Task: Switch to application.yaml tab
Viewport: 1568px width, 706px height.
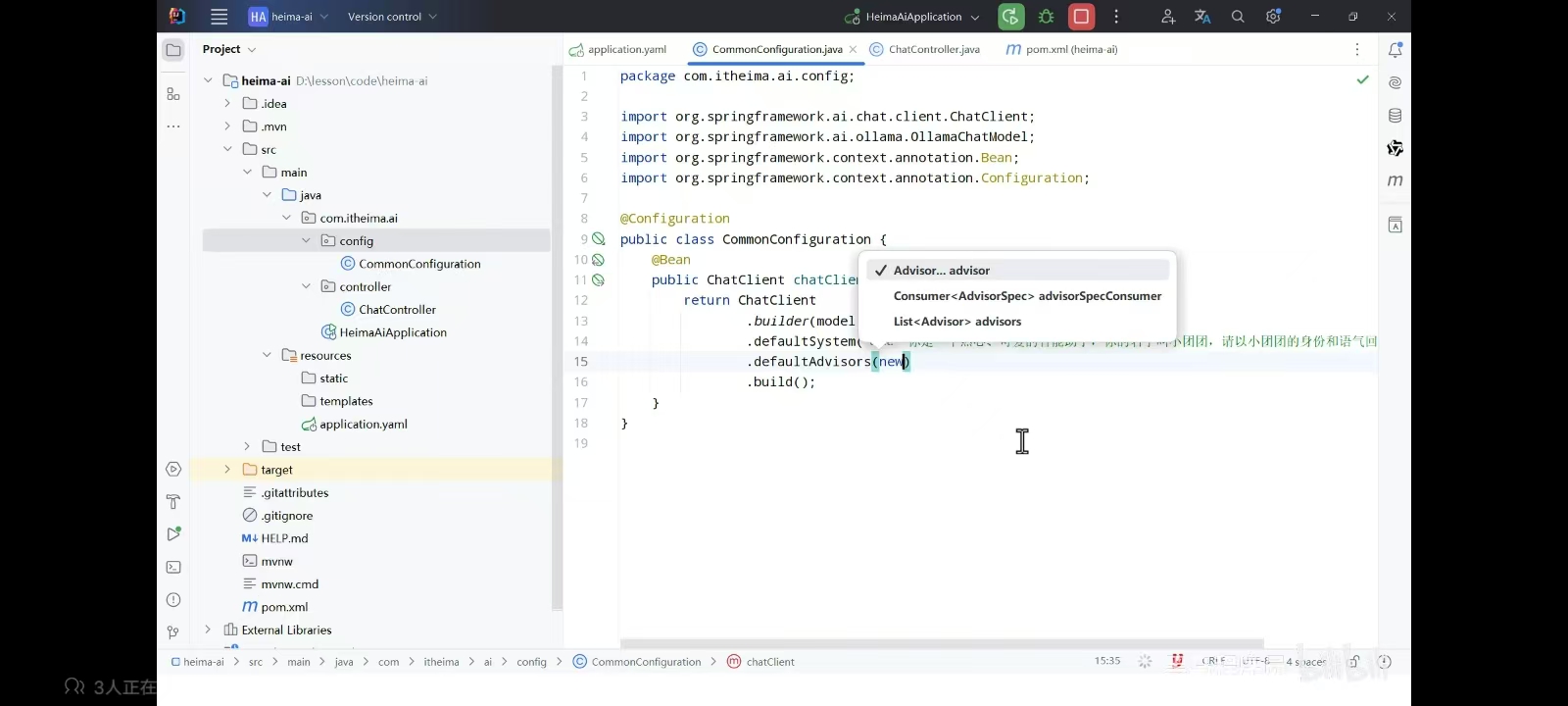Action: click(618, 49)
